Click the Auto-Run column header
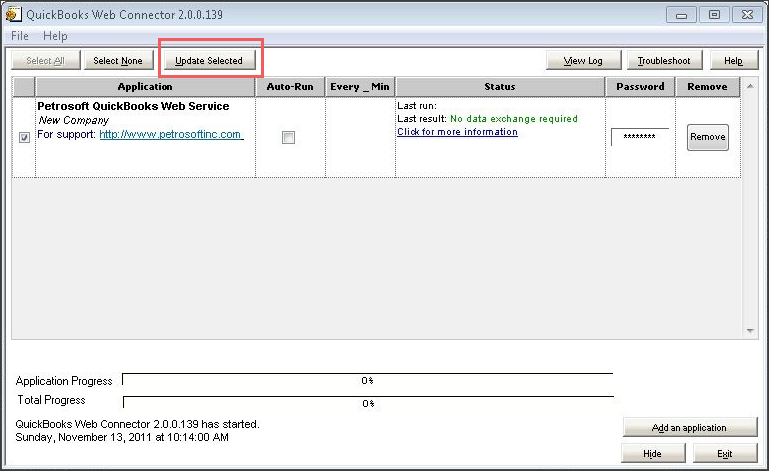The image size is (769, 471). (x=290, y=87)
